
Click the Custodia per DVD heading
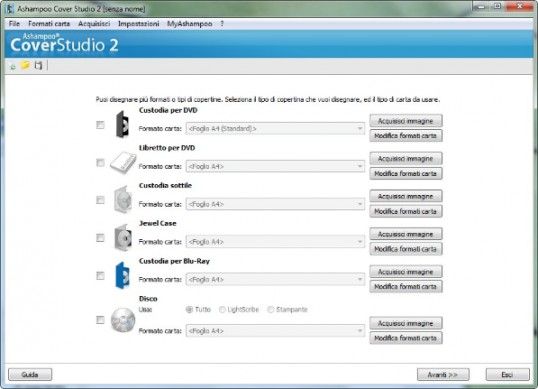168,110
